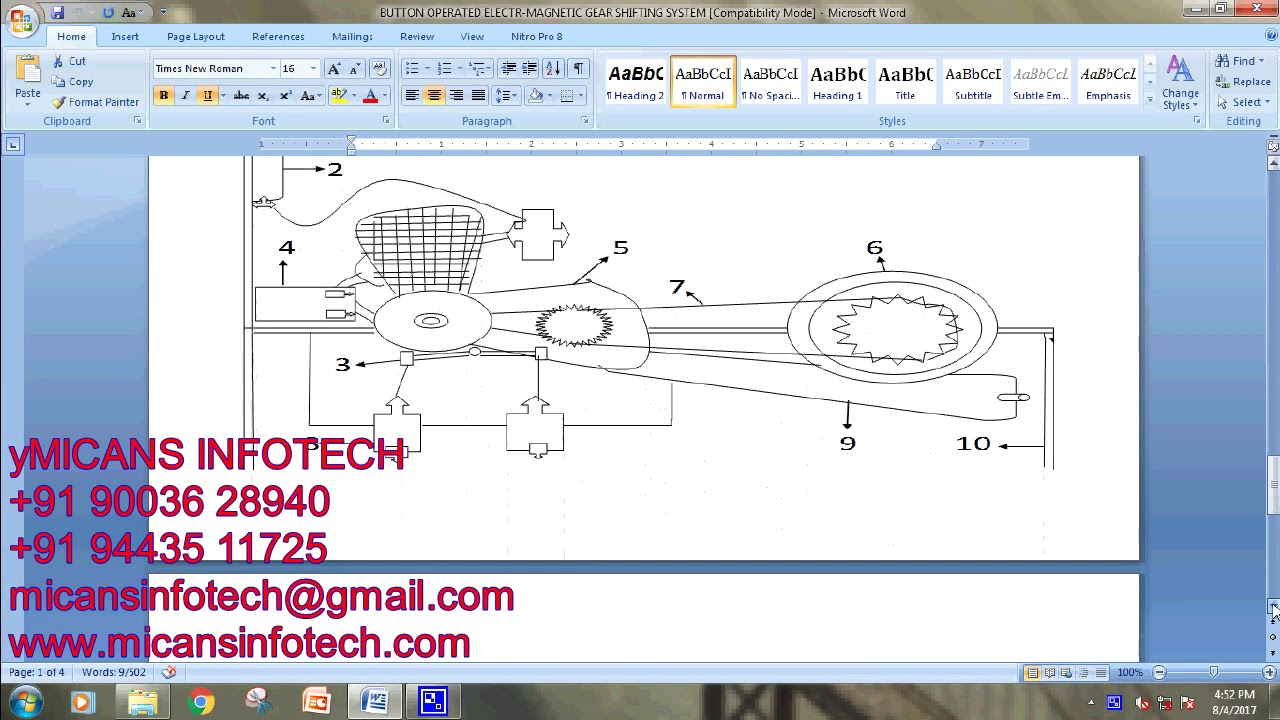Image resolution: width=1280 pixels, height=720 pixels.
Task: Increase paragraph indent
Action: pos(530,69)
